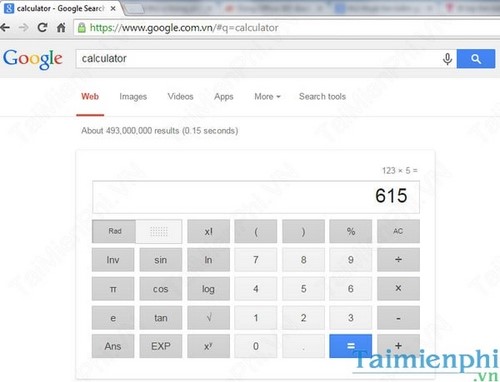Image resolution: width=500 pixels, height=382 pixels.
Task: Click the log function key
Action: pyautogui.click(x=208, y=289)
